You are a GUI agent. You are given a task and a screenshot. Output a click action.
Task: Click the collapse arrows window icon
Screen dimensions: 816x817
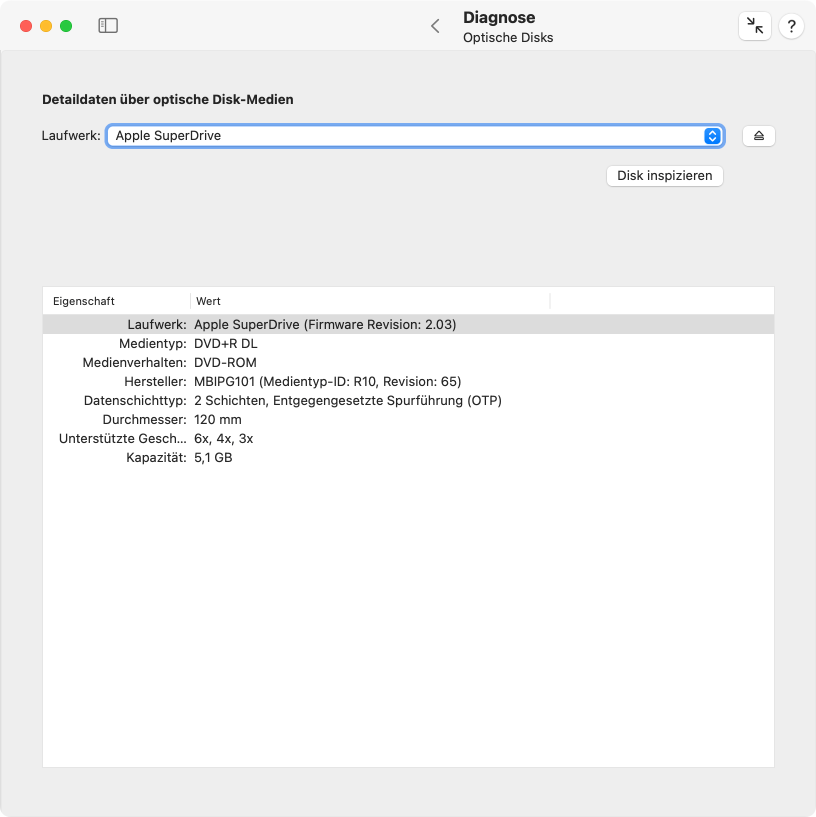755,26
